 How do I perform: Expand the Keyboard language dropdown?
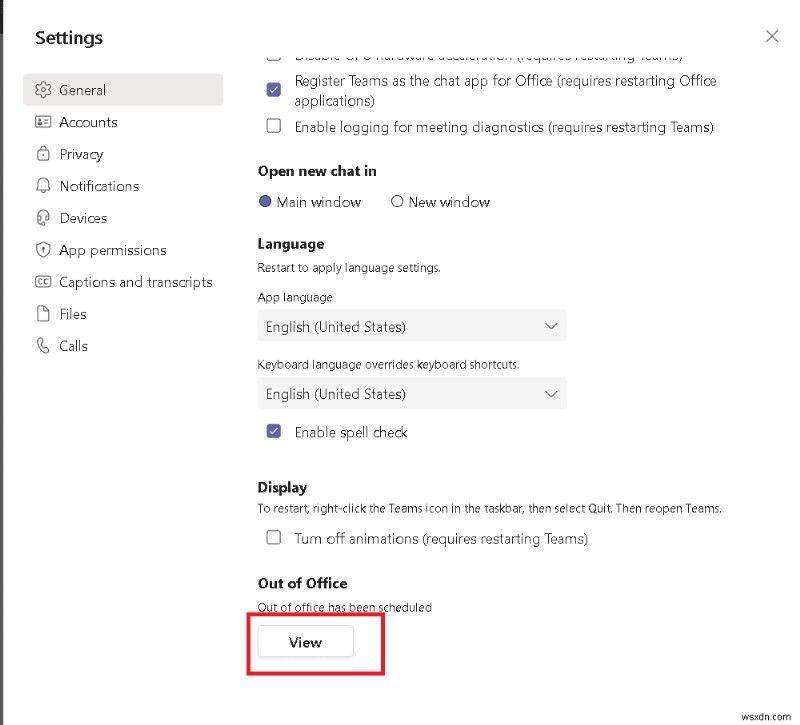coord(412,394)
